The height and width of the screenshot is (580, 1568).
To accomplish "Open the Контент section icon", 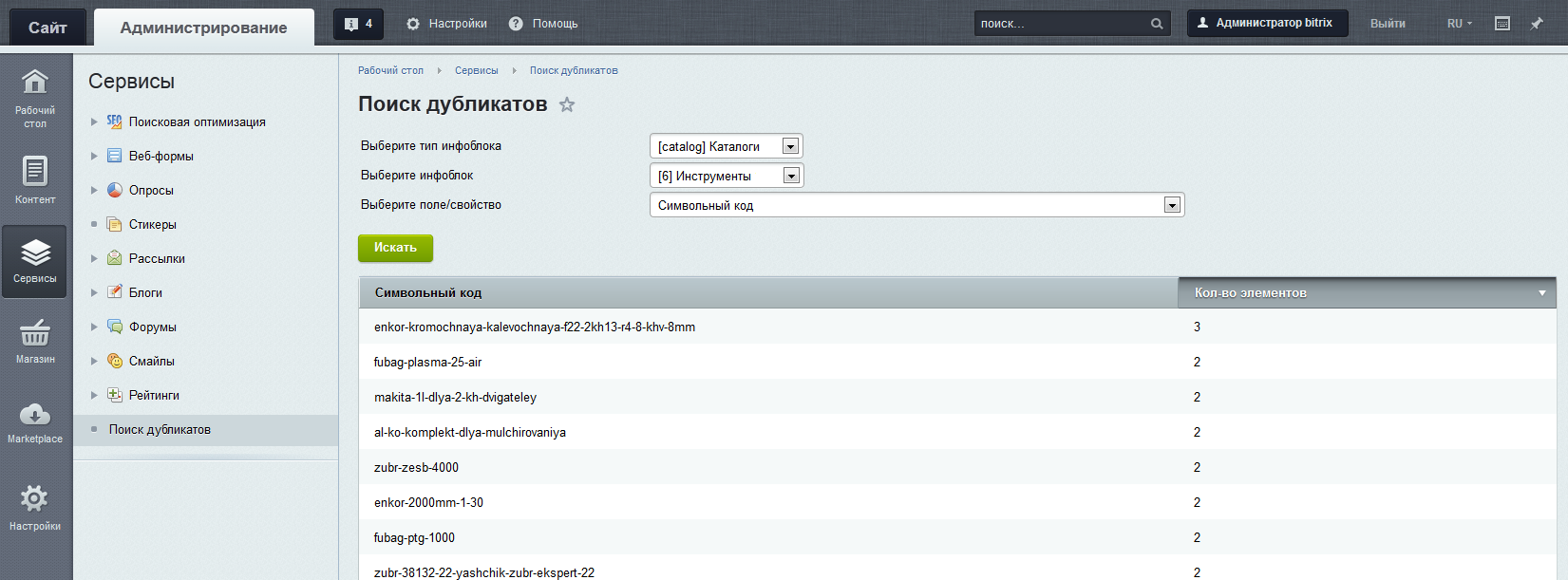I will (x=35, y=171).
